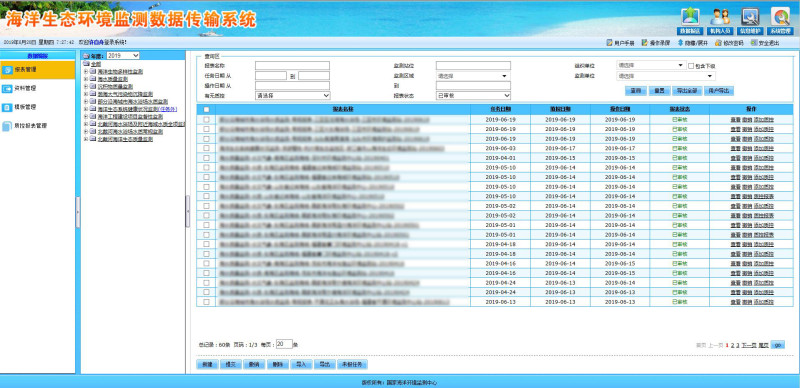
Task: Open the 系统管理 module icon
Action: click(780, 20)
